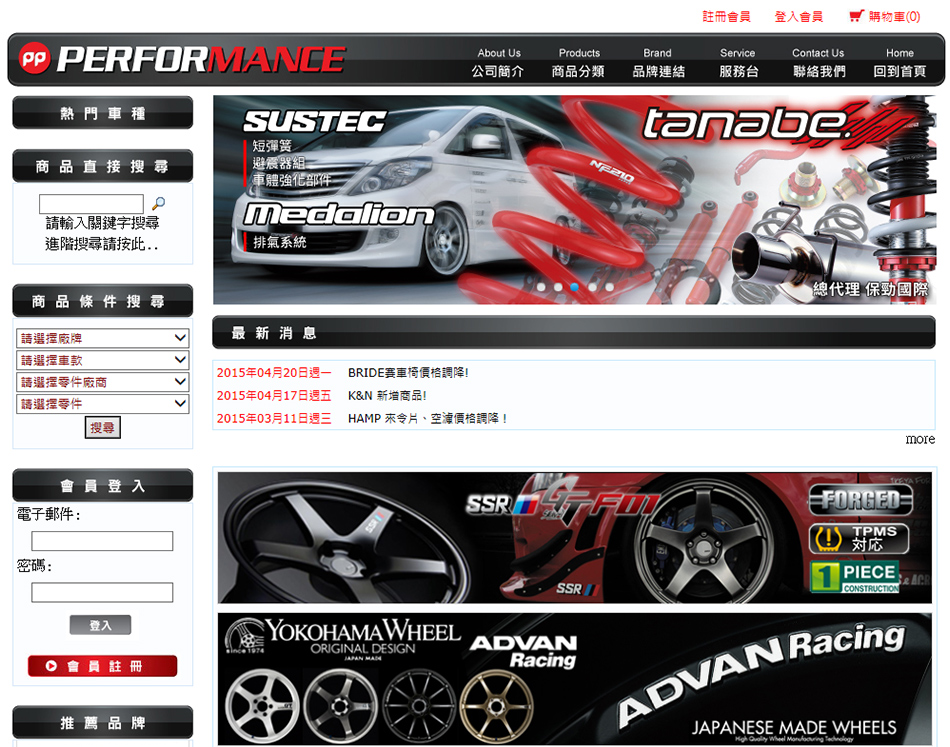Focus the keyword search input field
This screenshot has width=950, height=747.
pos(91,204)
